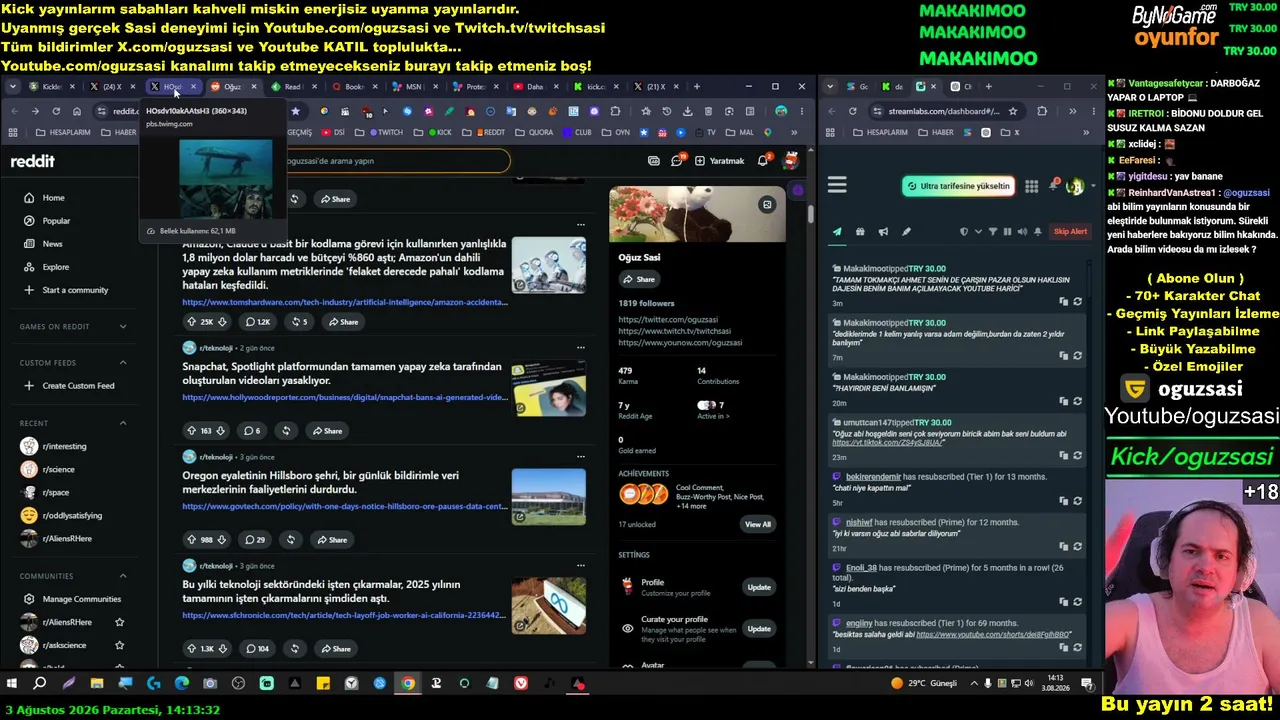Edit the Oğuz Sasi profile banner image
1280x720 pixels.
pyautogui.click(x=767, y=205)
